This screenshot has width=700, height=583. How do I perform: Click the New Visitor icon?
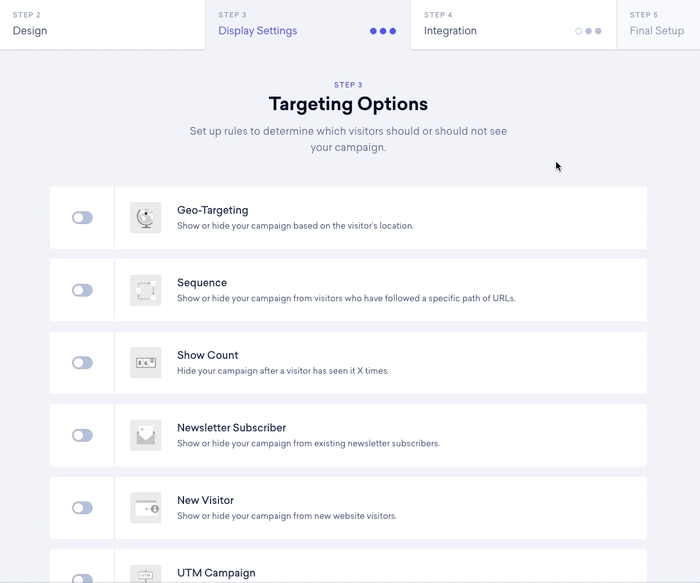pyautogui.click(x=146, y=508)
